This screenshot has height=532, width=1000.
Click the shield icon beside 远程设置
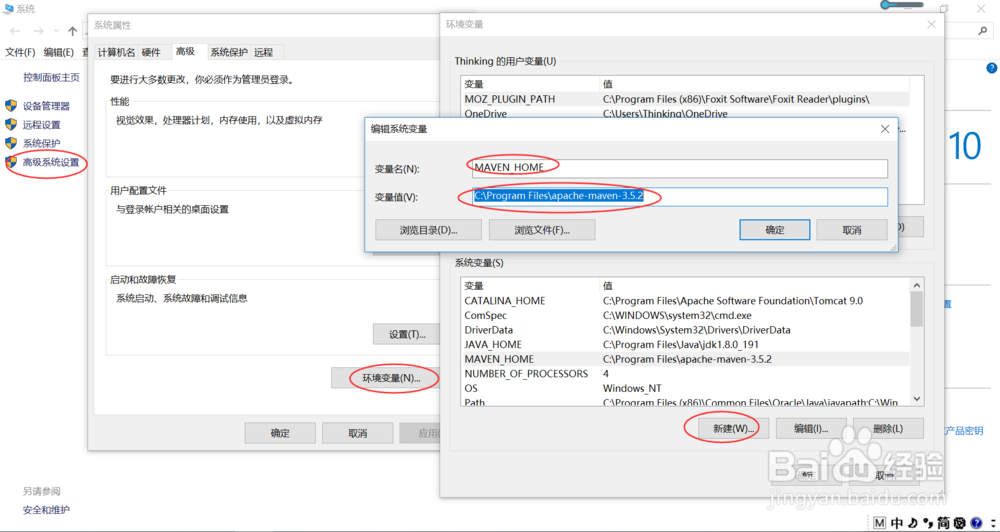tap(11, 124)
